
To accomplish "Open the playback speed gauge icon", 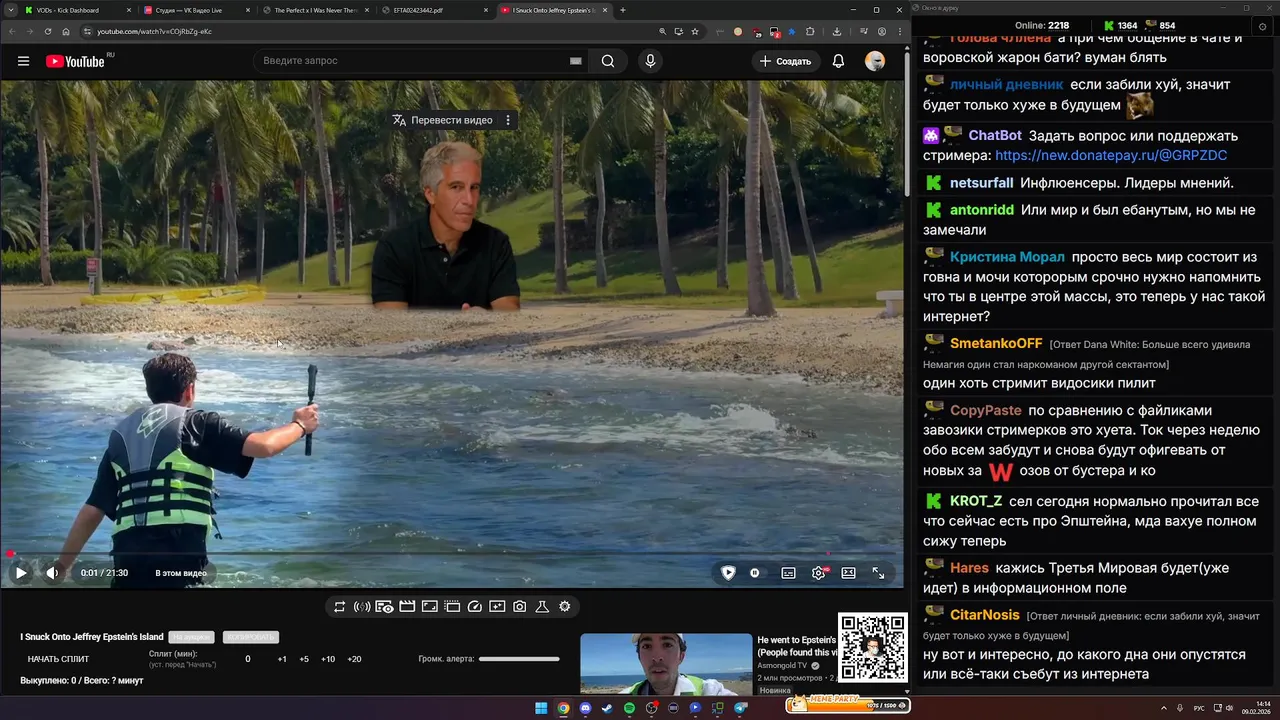I will click(x=475, y=607).
